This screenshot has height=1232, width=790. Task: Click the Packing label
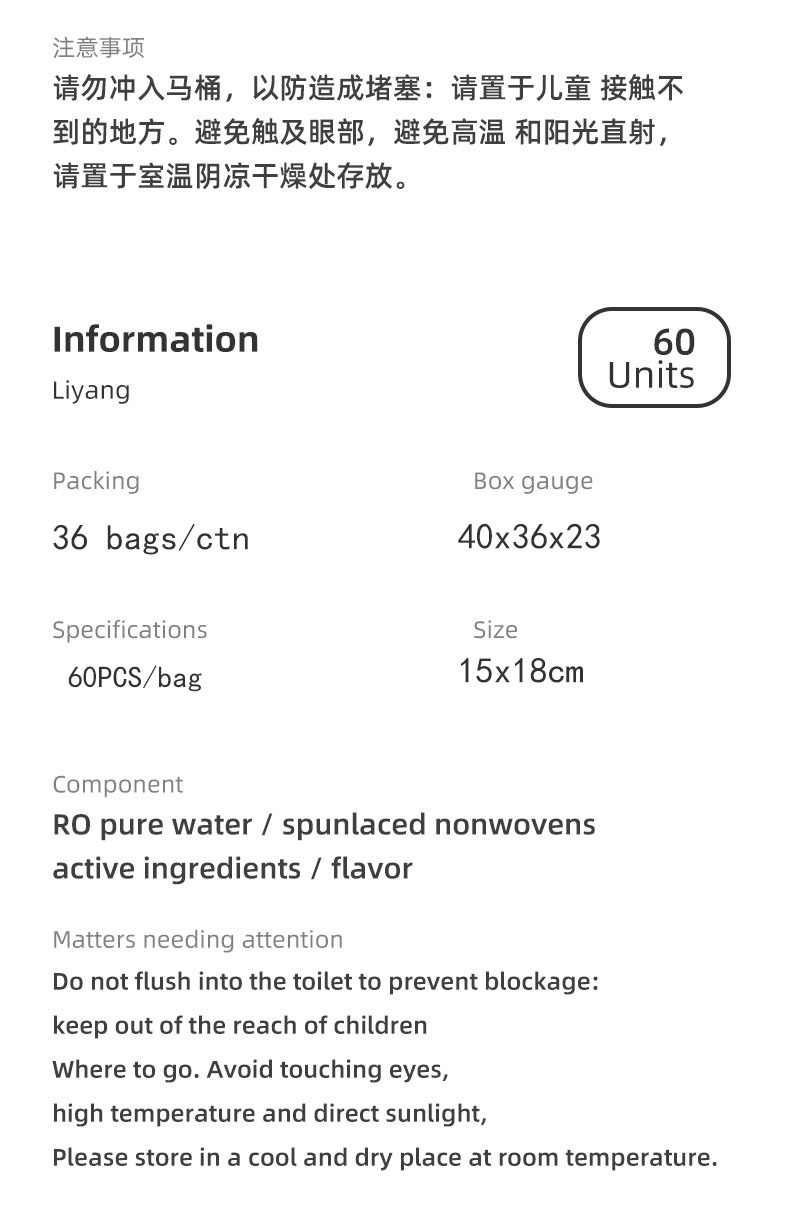[x=96, y=481]
